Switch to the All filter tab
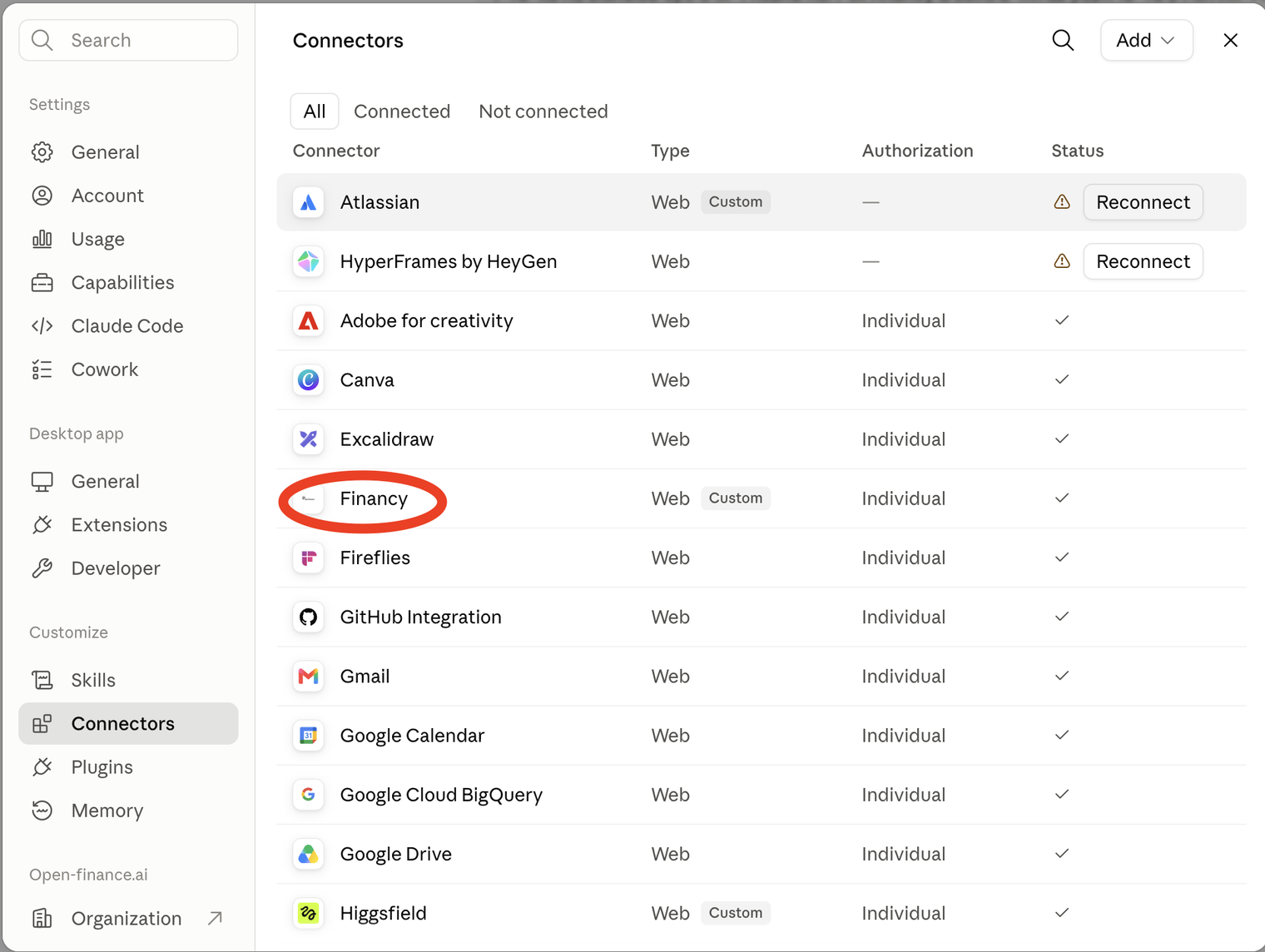 click(x=315, y=112)
